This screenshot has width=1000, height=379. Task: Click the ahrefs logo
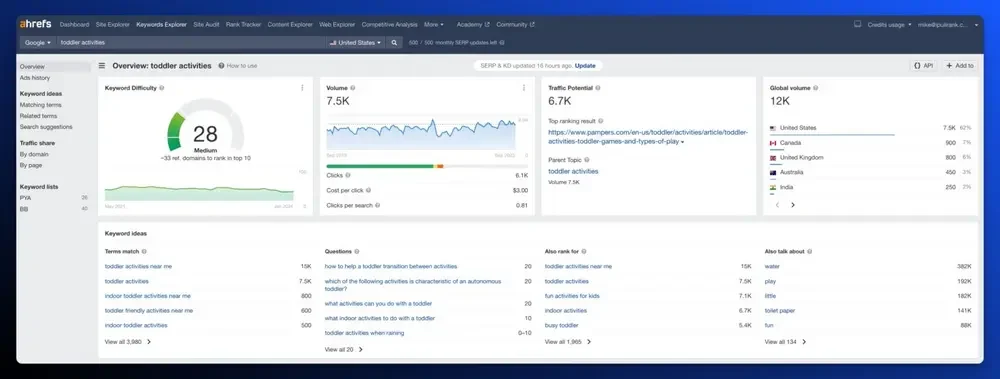(35, 24)
